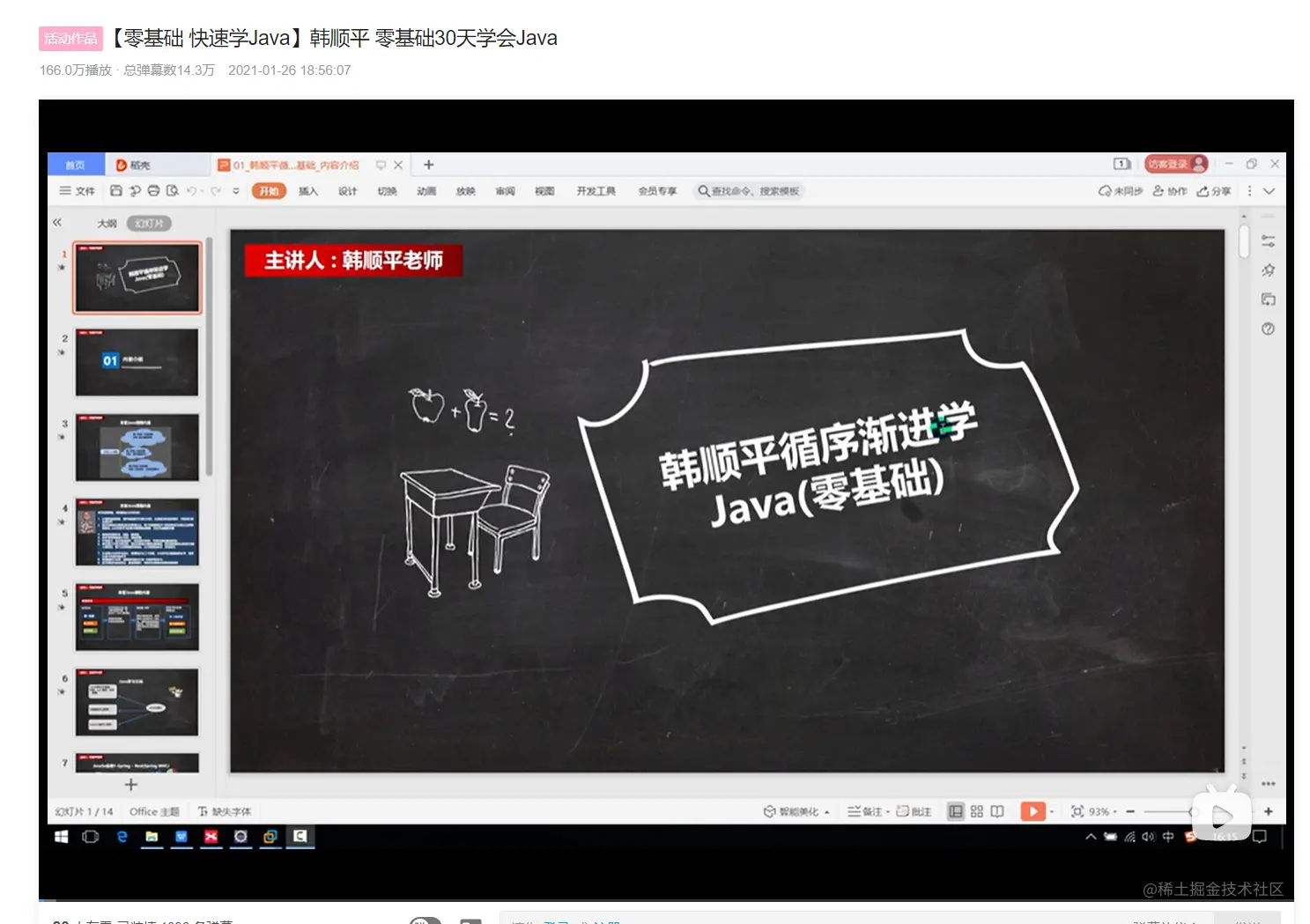The width and height of the screenshot is (1310, 924).
Task: Click the sidebar three-dots more icon
Action: (x=1268, y=783)
